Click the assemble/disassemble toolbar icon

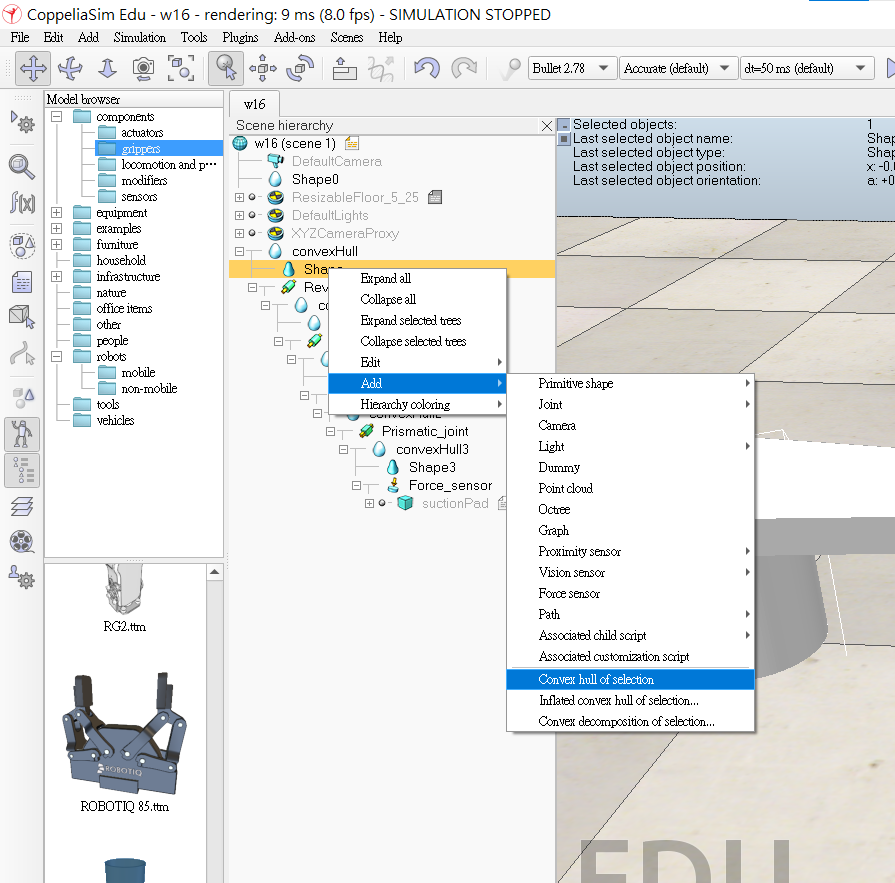click(x=345, y=68)
